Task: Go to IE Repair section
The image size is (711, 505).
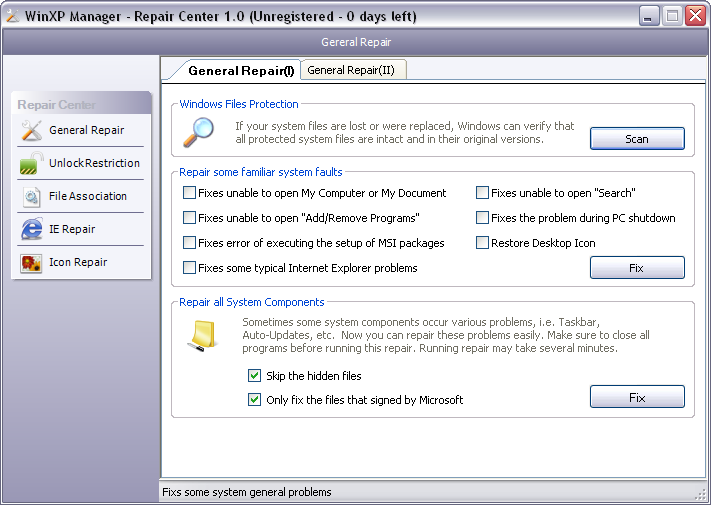Action: click(x=72, y=229)
